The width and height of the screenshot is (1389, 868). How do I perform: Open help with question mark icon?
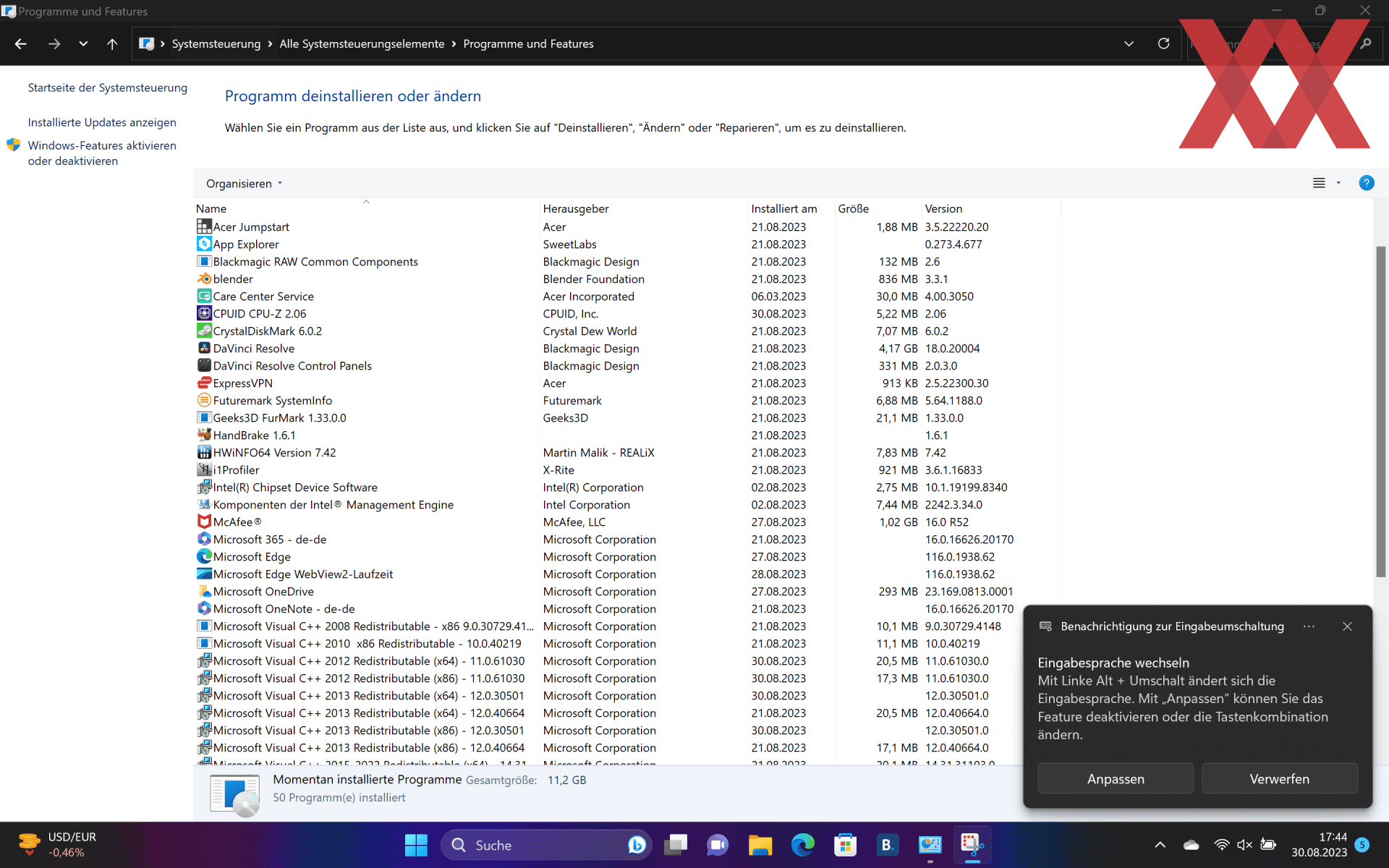(x=1366, y=183)
